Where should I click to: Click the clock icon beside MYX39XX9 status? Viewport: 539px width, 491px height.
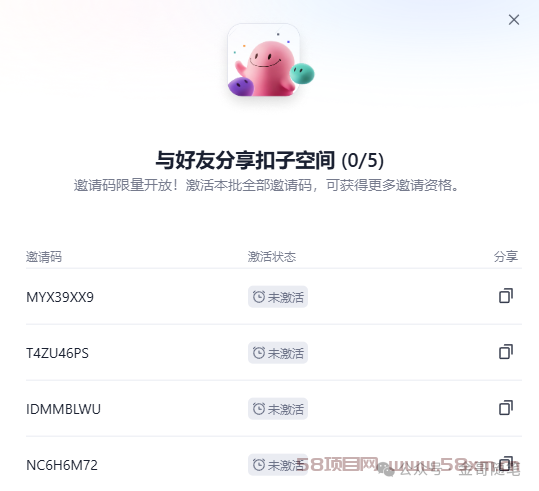(x=259, y=297)
